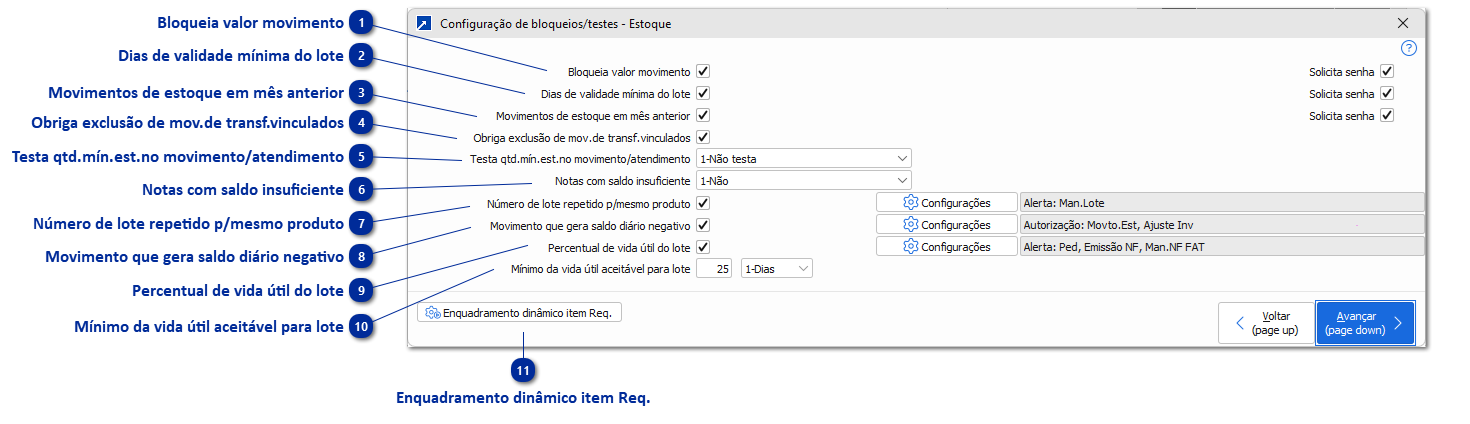Click the numbered callout marker 11
The height and width of the screenshot is (424, 1470).
[x=521, y=371]
